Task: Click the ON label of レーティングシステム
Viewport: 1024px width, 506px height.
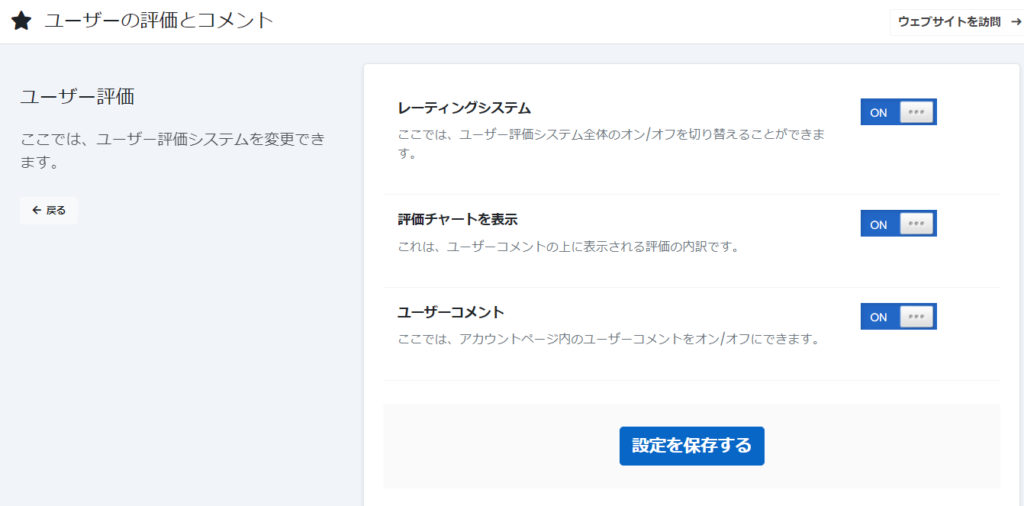Action: pyautogui.click(x=879, y=112)
